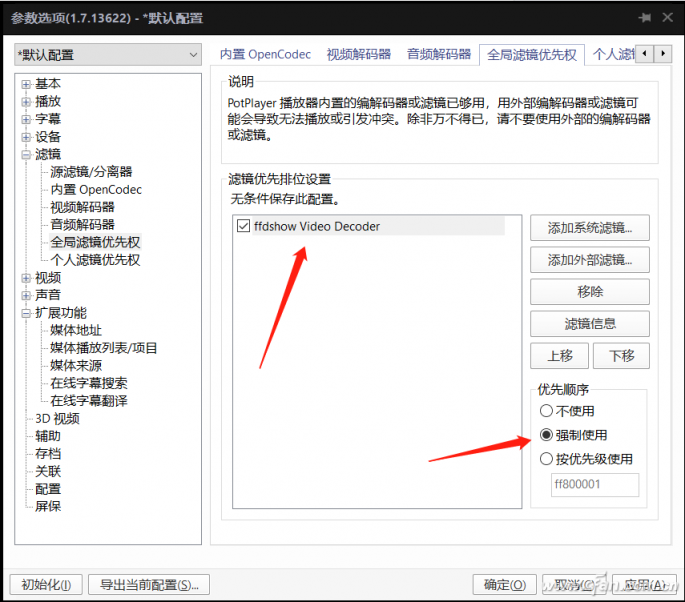Select the 字幕 tree label
This screenshot has width=685, height=602.
pos(48,119)
